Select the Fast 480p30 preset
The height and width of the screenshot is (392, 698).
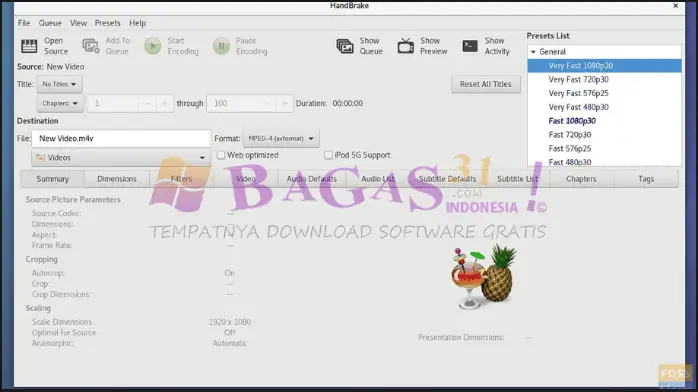pyautogui.click(x=605, y=162)
